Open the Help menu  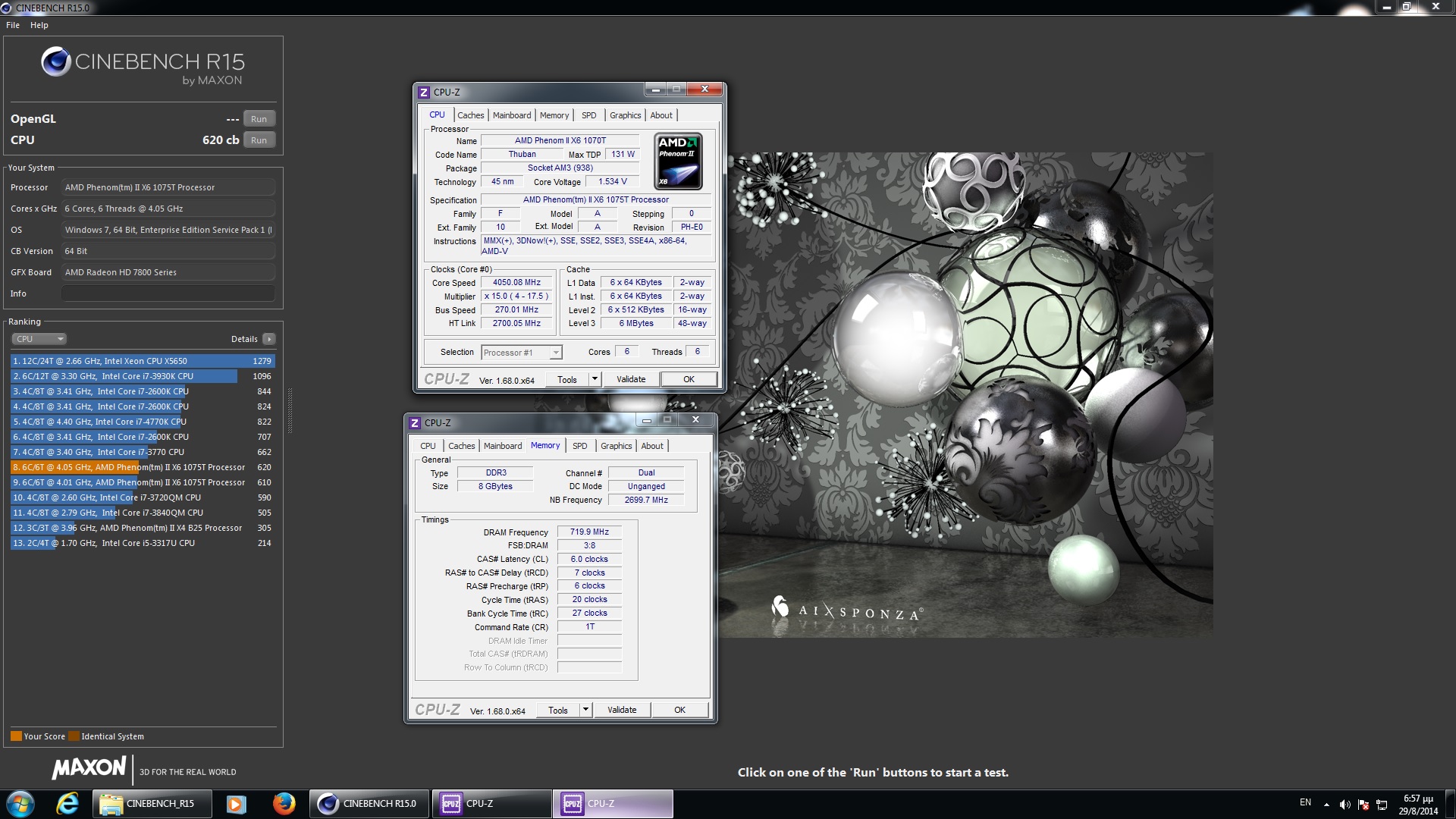pos(39,25)
